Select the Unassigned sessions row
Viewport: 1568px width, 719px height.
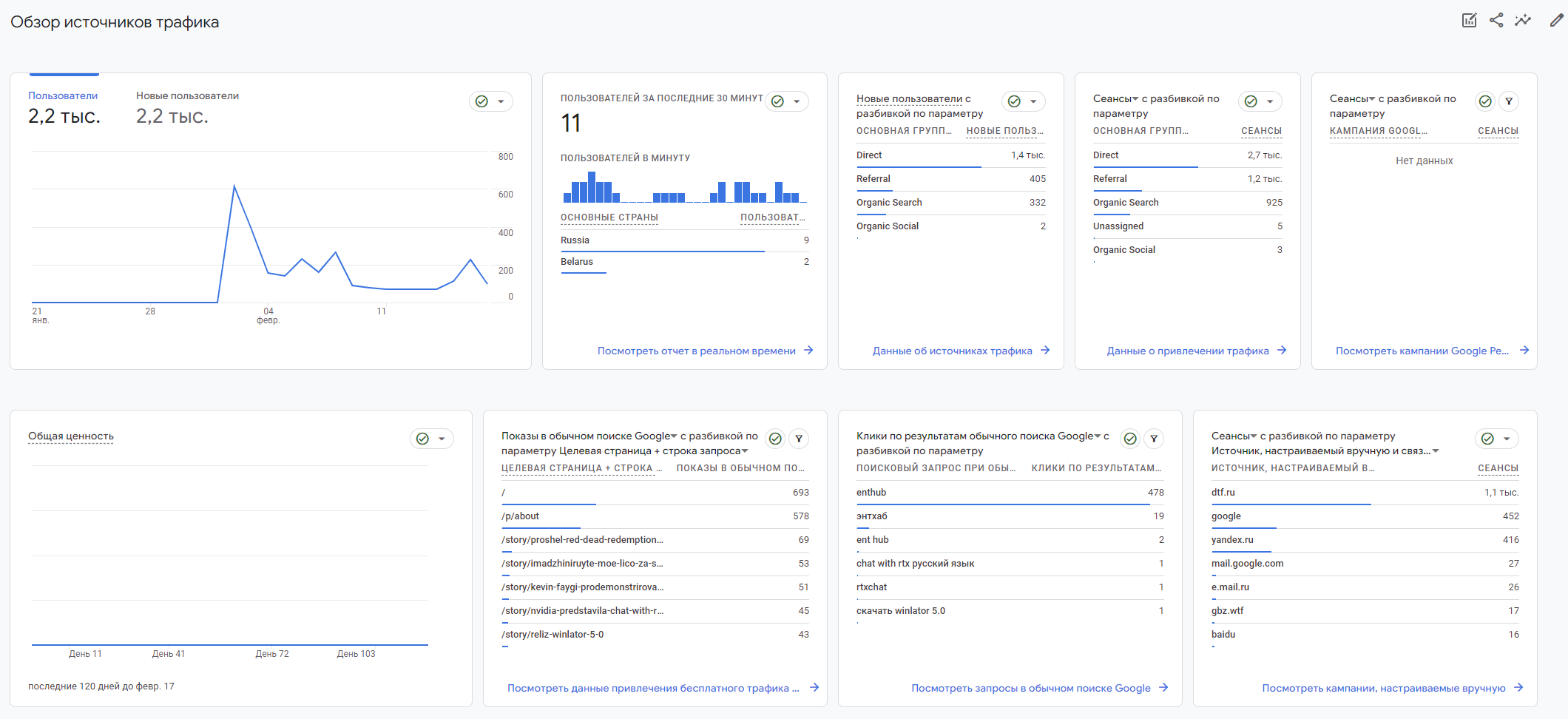coord(1188,226)
